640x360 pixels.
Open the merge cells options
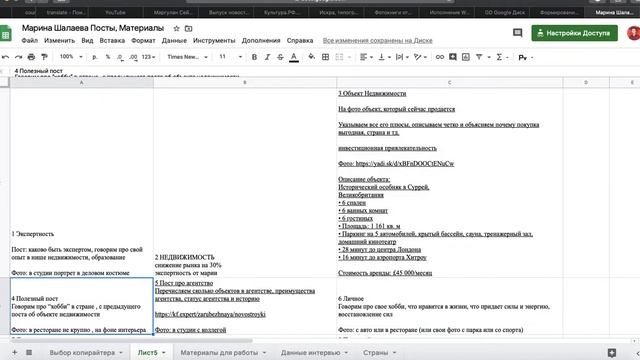click(342, 57)
